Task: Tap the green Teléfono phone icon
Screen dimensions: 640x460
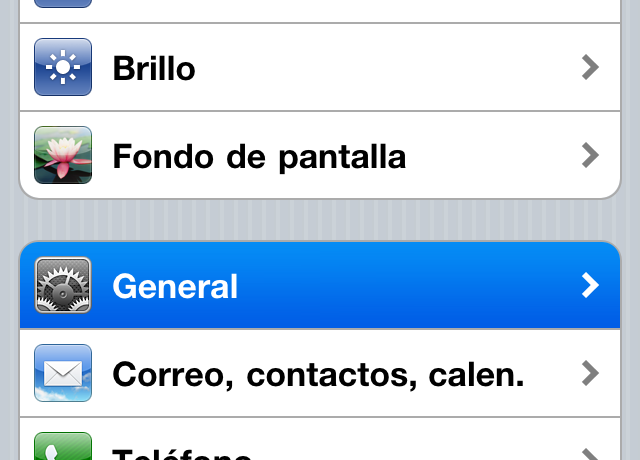Action: click(x=63, y=447)
